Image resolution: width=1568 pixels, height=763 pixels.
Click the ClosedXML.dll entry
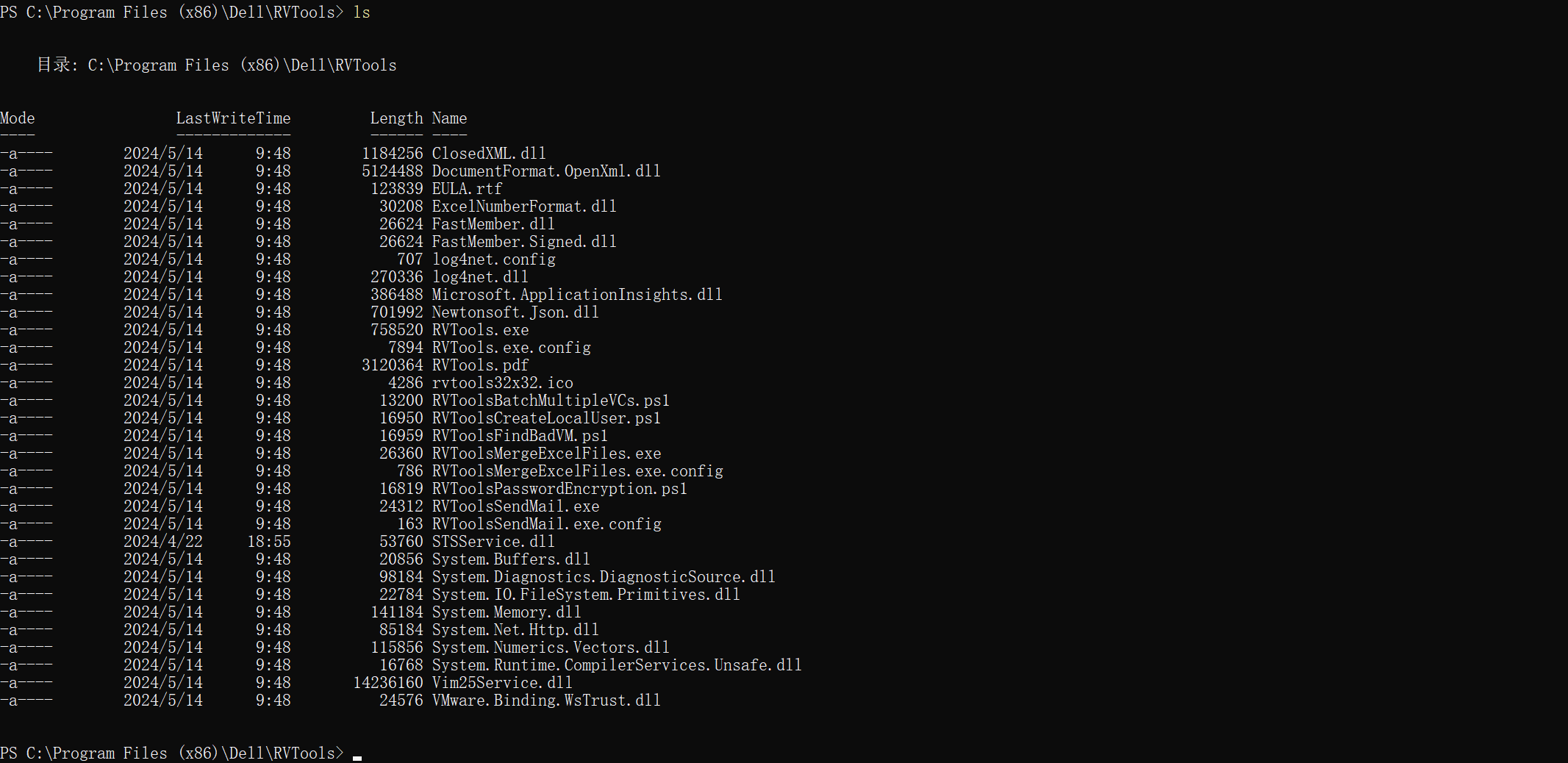[489, 154]
